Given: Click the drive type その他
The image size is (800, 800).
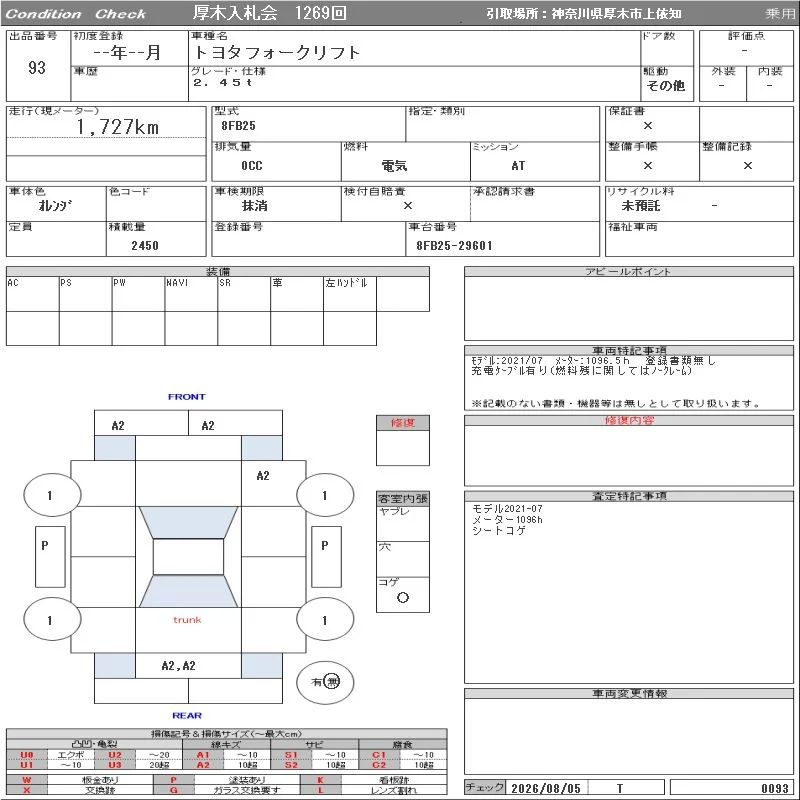Looking at the screenshot, I should [x=665, y=86].
